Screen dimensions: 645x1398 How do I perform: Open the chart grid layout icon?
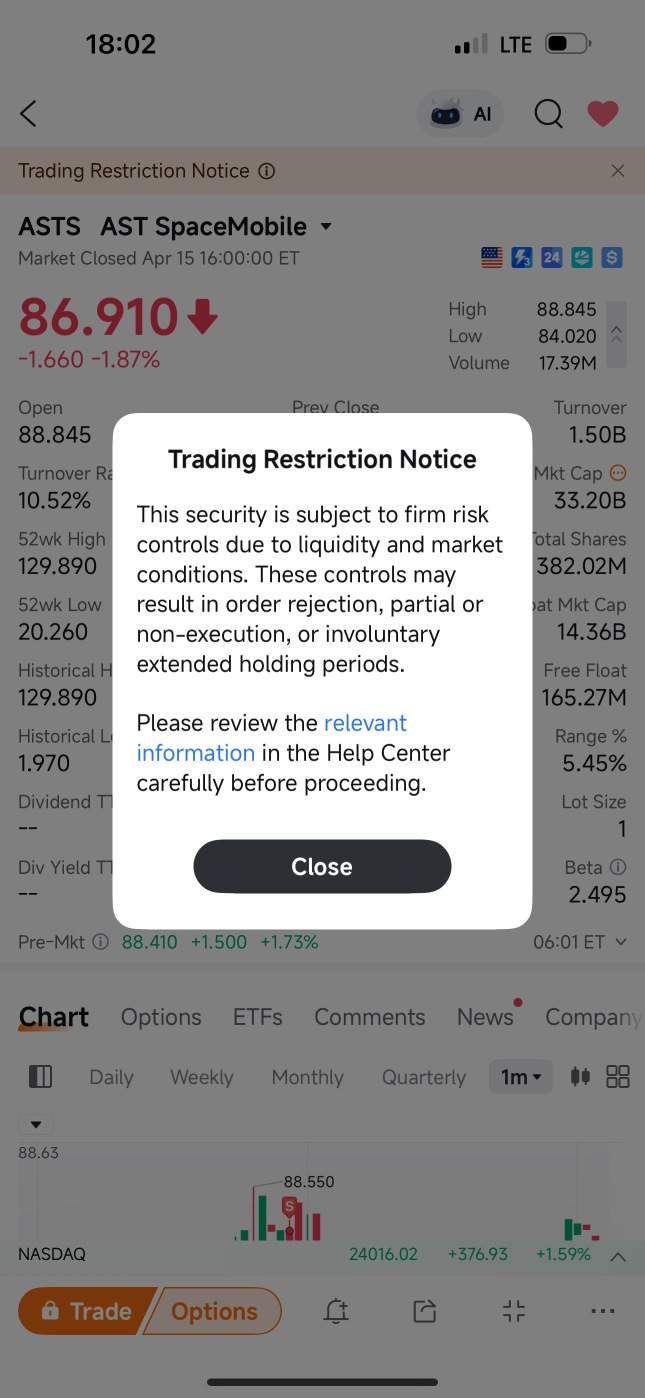[x=618, y=1077]
